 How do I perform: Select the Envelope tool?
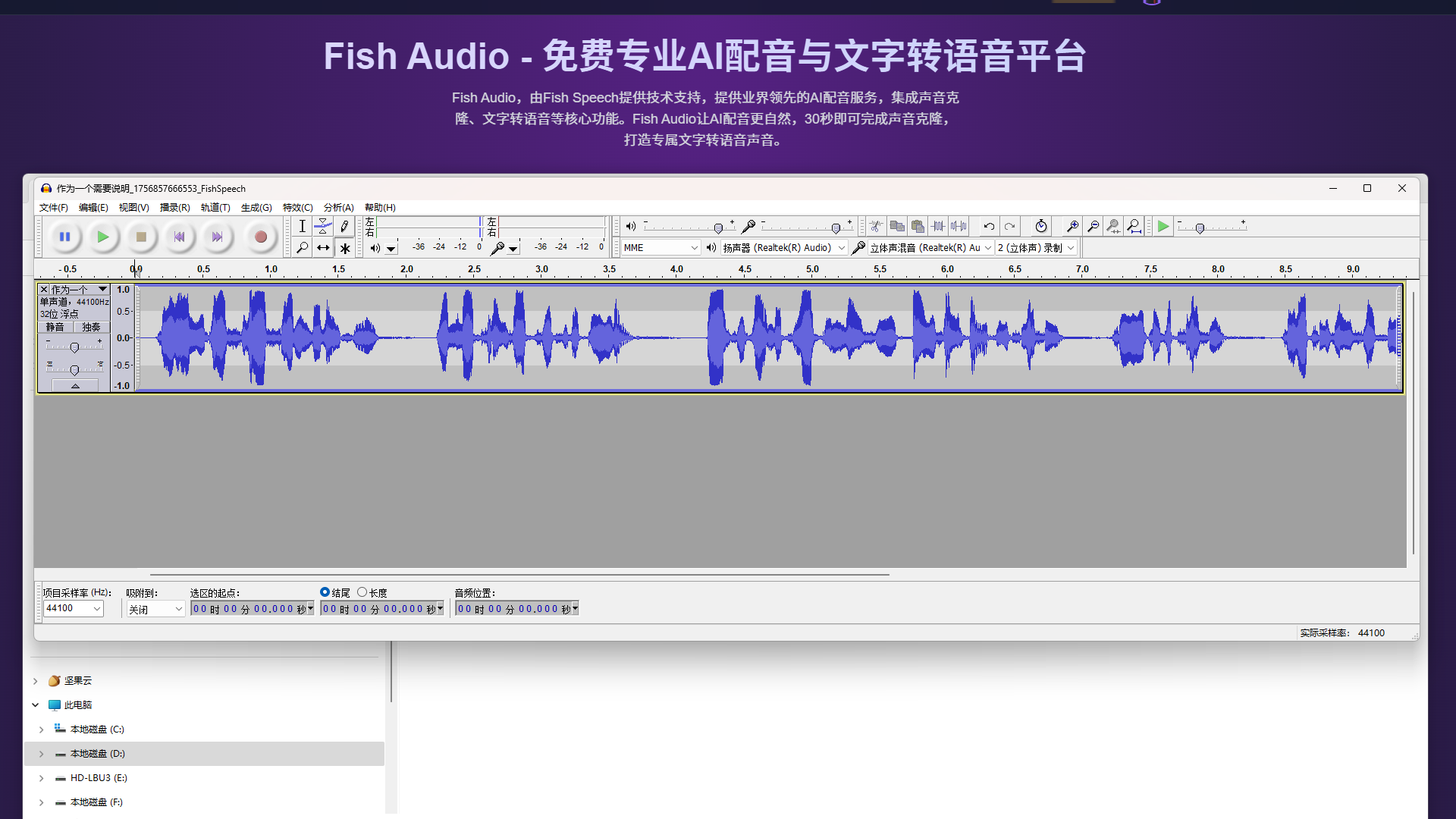click(323, 225)
